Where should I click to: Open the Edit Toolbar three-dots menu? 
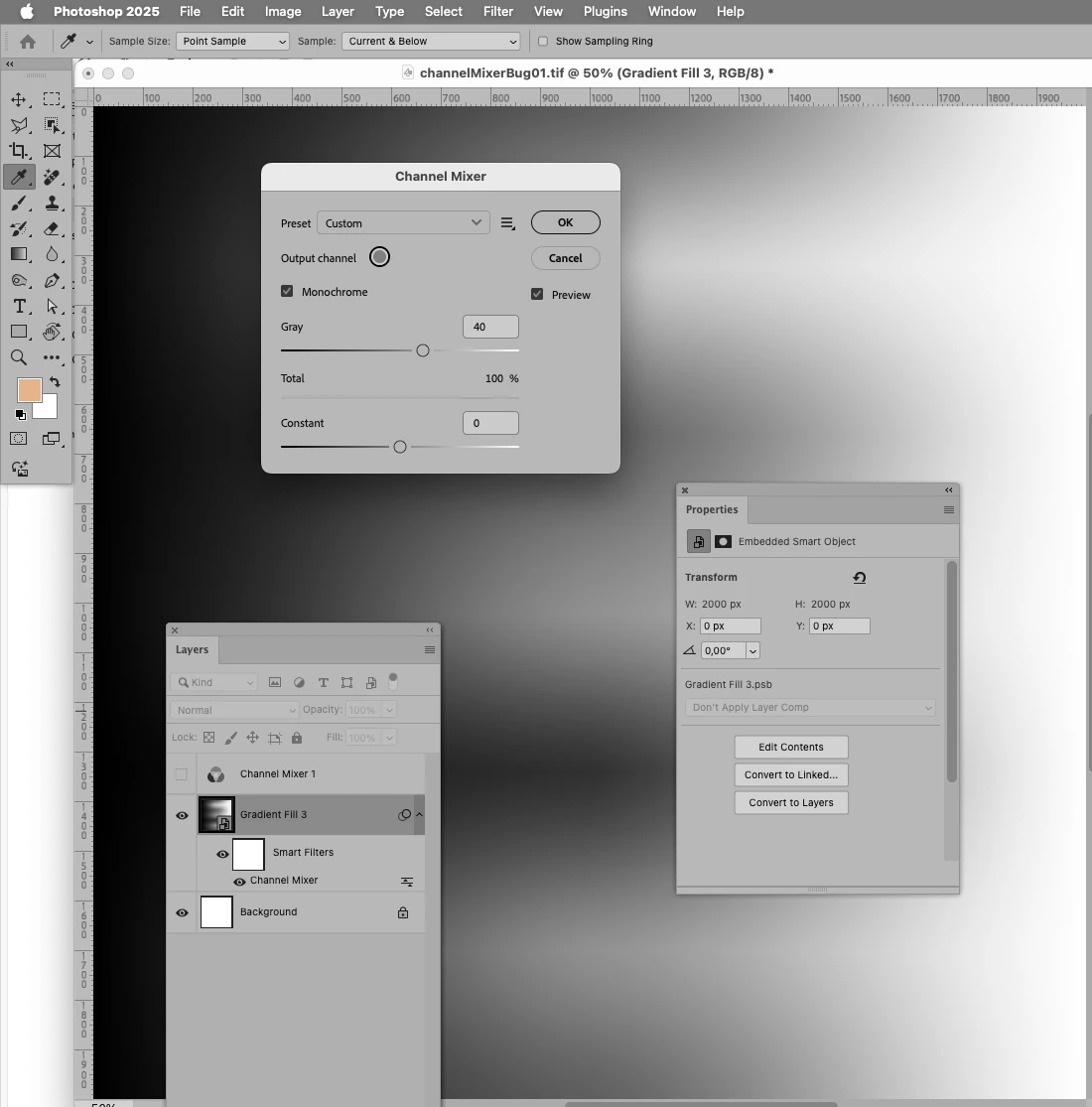click(x=52, y=358)
